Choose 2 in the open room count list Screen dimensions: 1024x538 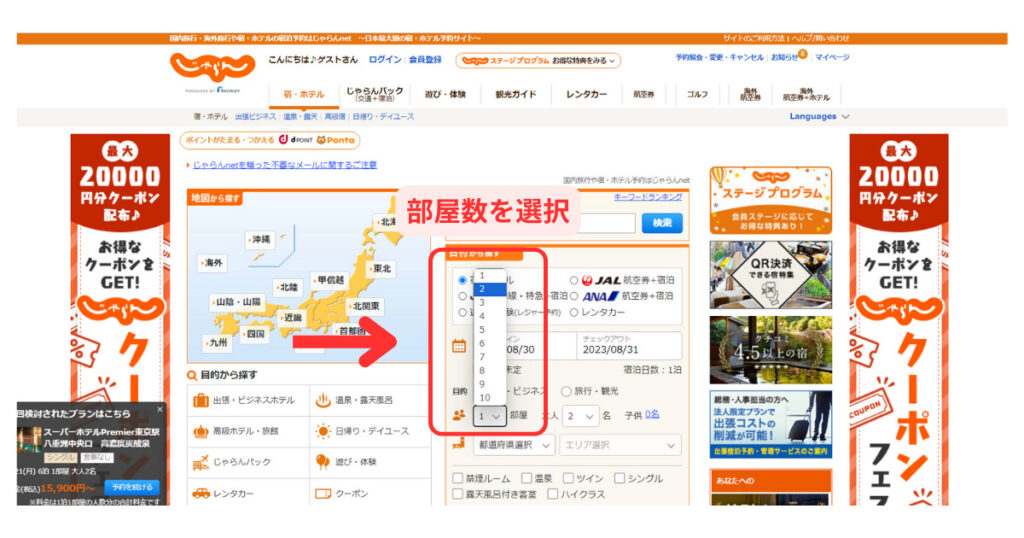[x=490, y=289]
